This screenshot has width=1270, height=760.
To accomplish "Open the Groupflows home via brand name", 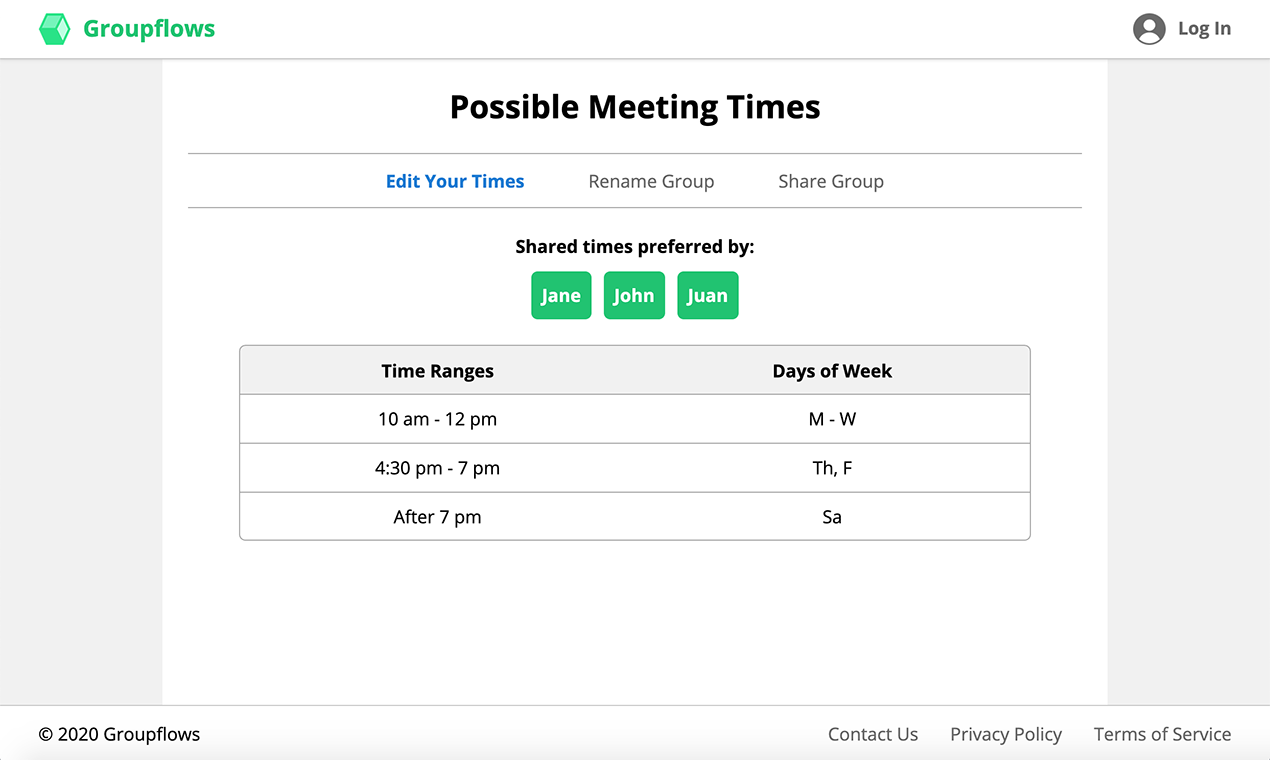I will tap(149, 28).
